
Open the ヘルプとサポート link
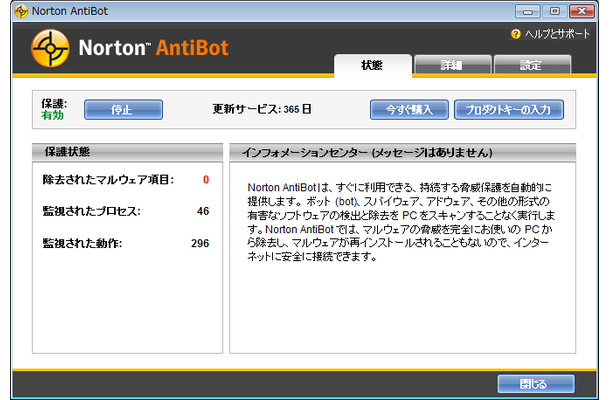coord(557,34)
